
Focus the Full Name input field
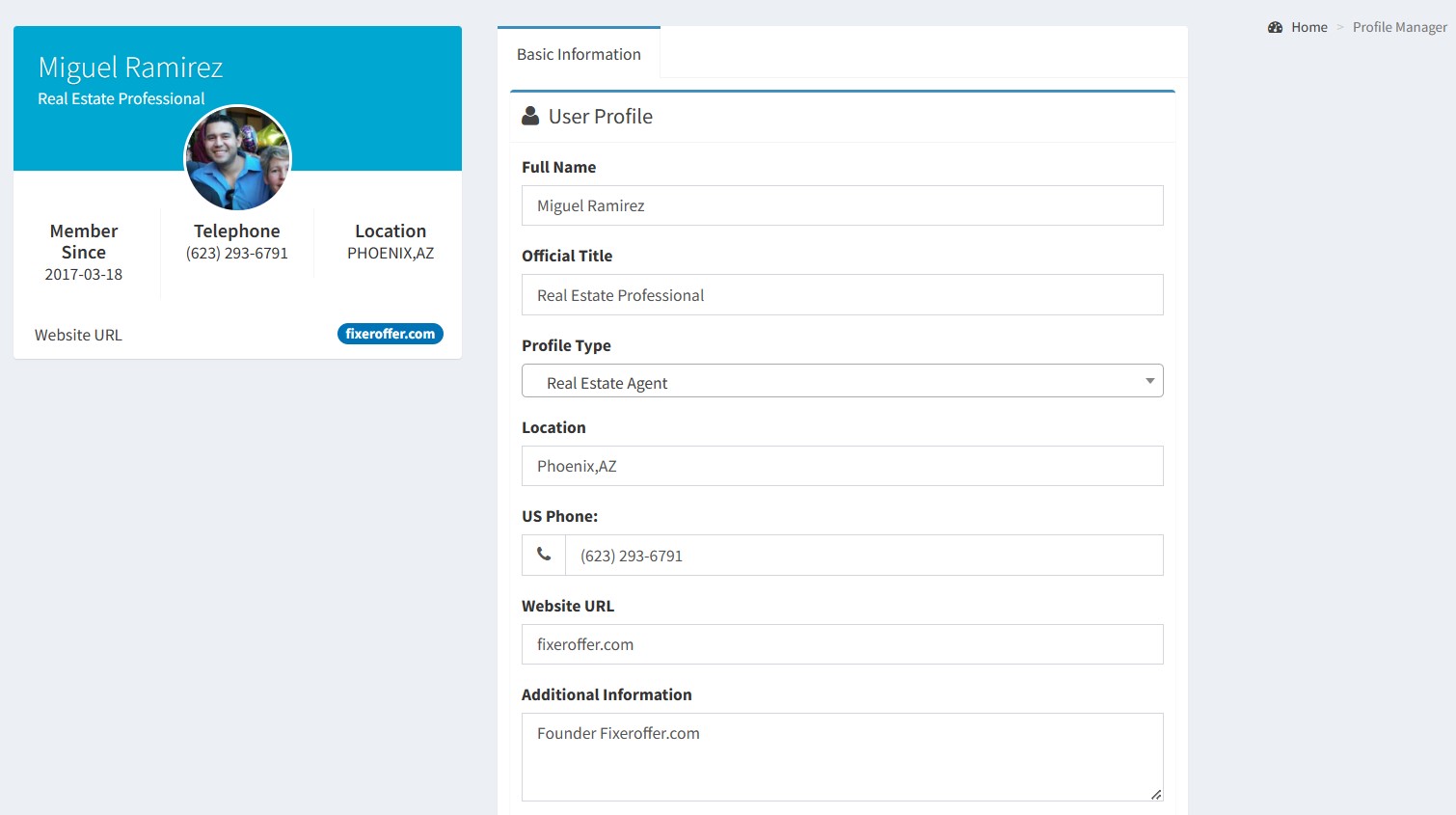[x=842, y=205]
